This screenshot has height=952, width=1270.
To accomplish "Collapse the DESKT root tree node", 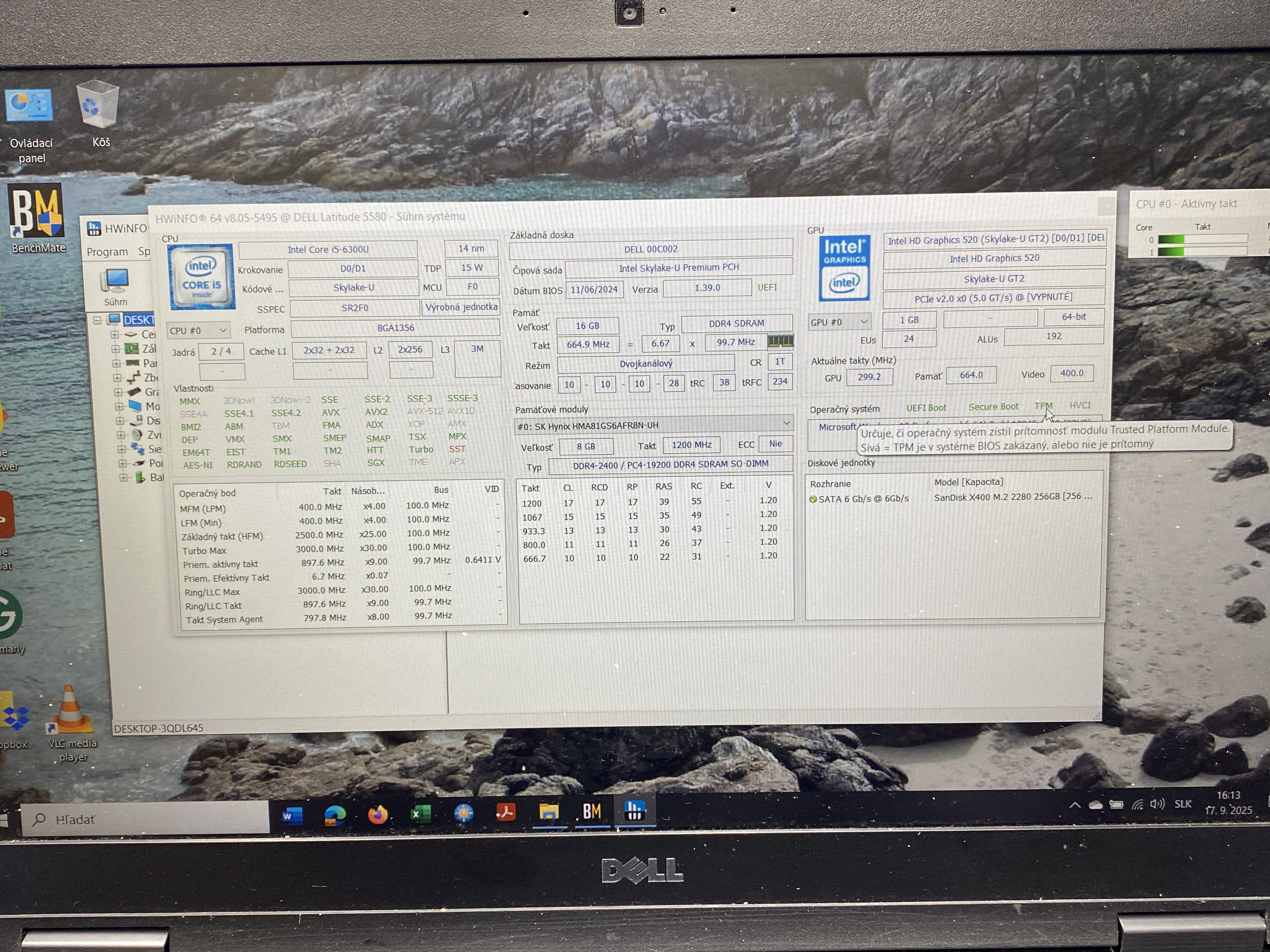I will click(96, 320).
